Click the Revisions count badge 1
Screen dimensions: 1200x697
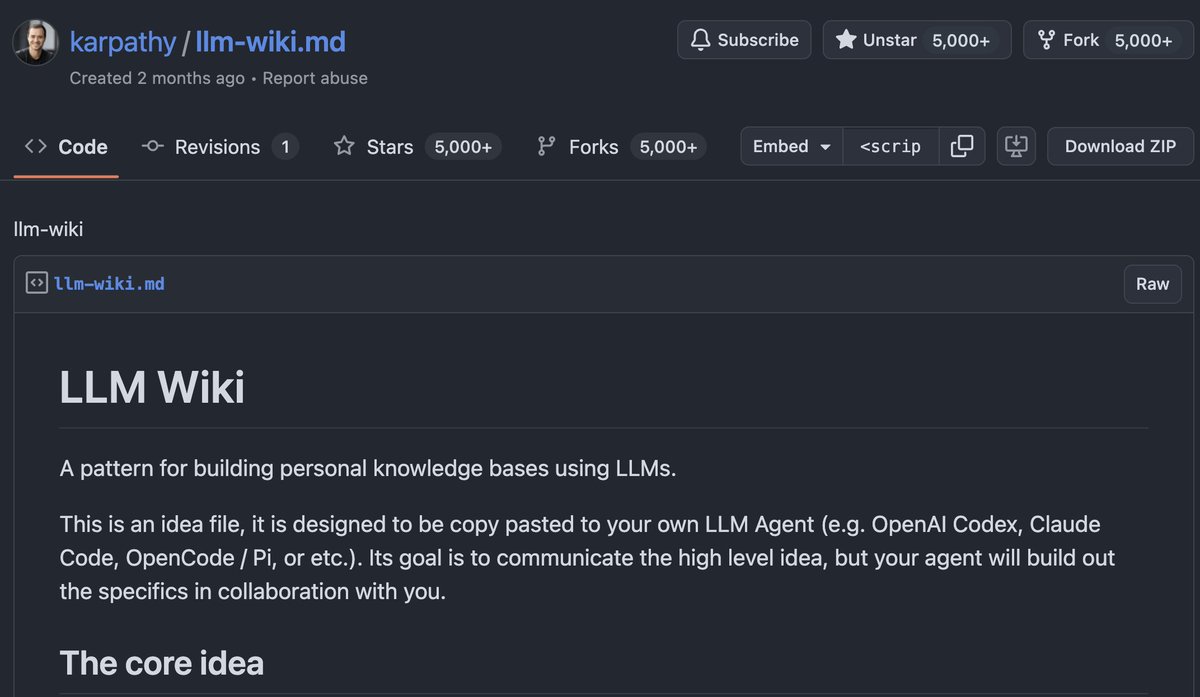tap(285, 147)
